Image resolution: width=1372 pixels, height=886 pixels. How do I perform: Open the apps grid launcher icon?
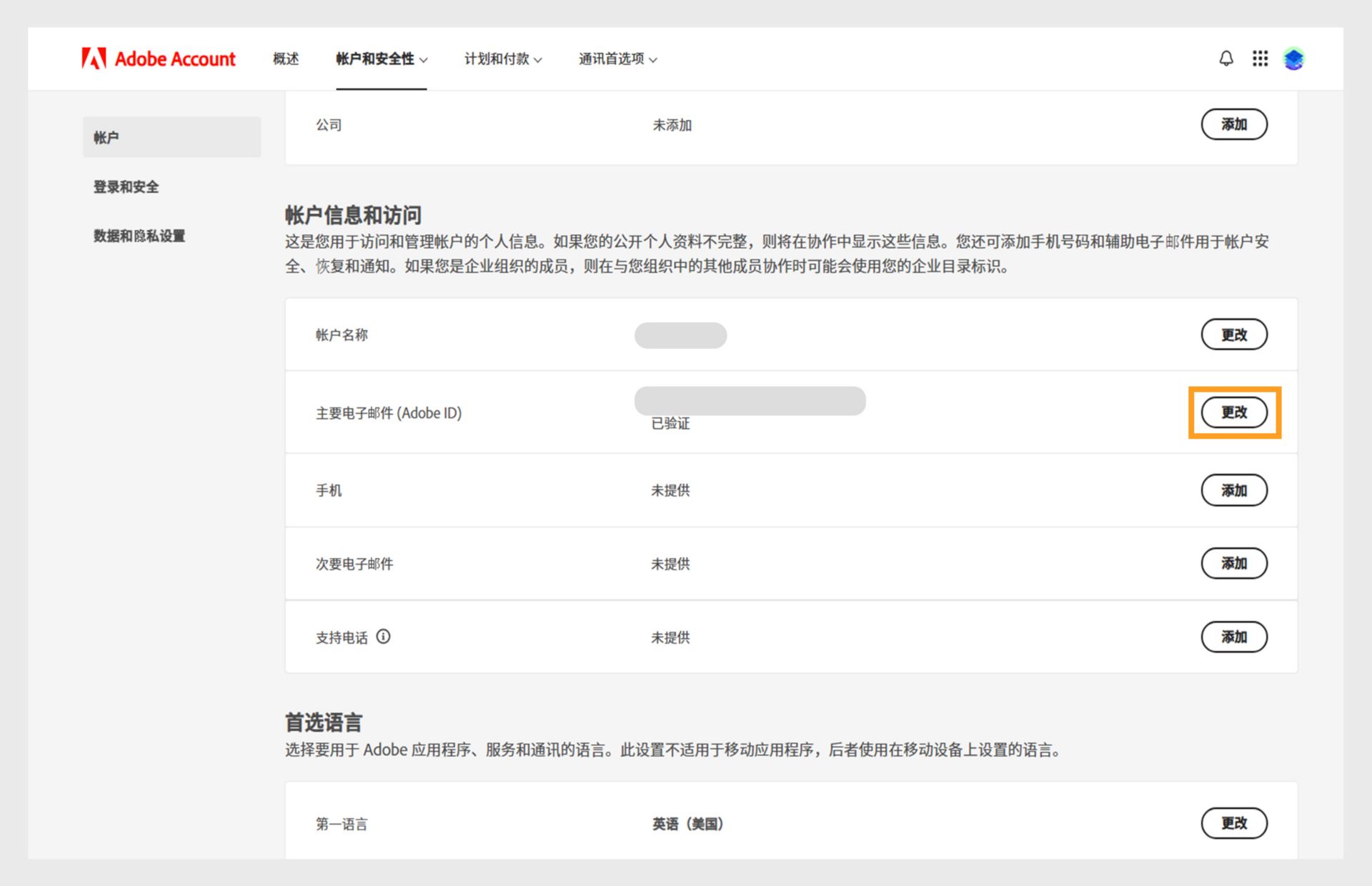[1260, 59]
